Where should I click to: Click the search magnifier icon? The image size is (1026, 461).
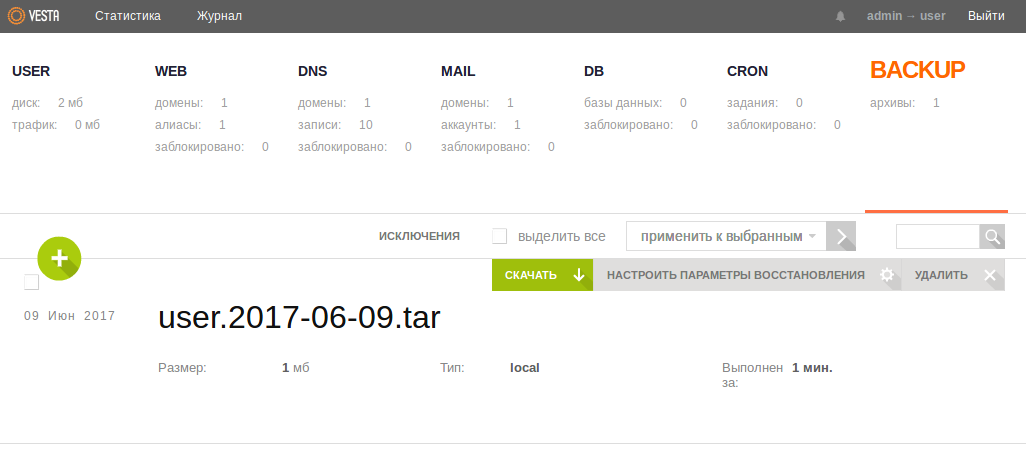pyautogui.click(x=992, y=237)
